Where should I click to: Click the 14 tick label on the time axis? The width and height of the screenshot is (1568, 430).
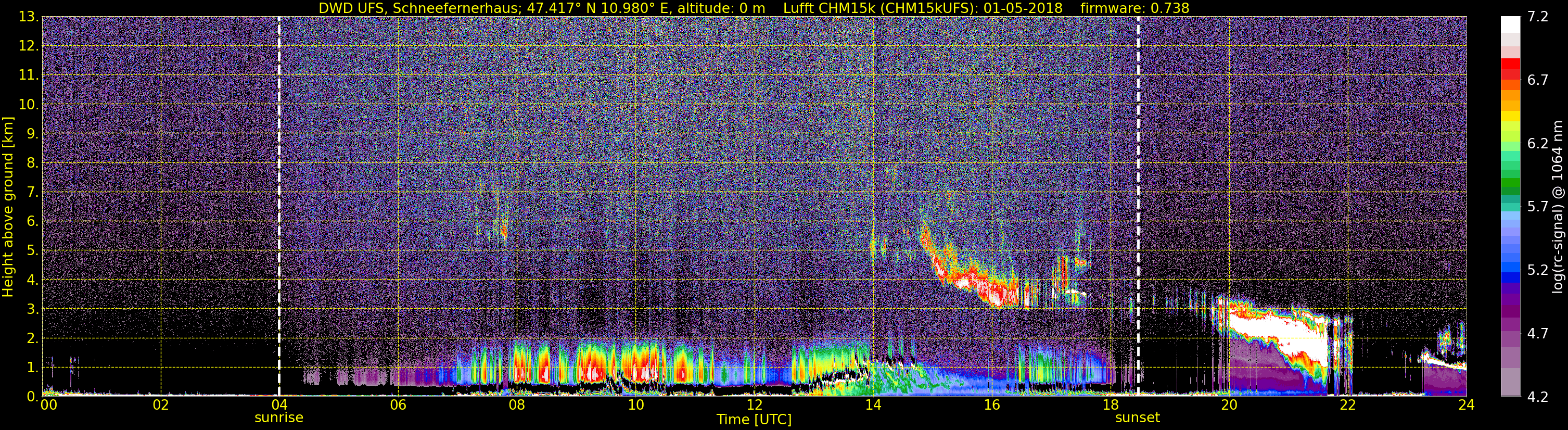point(873,405)
